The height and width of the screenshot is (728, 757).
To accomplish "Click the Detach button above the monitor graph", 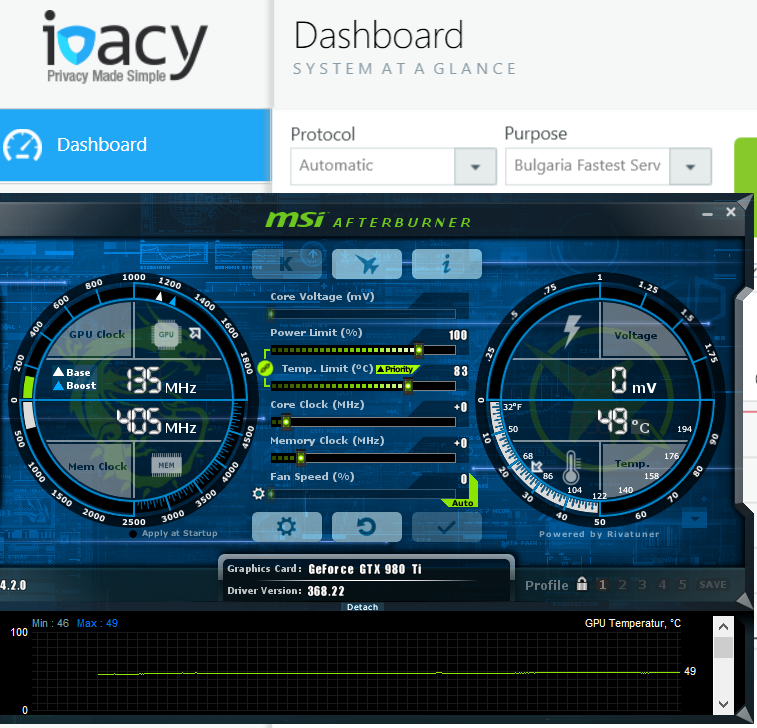I will click(x=363, y=607).
